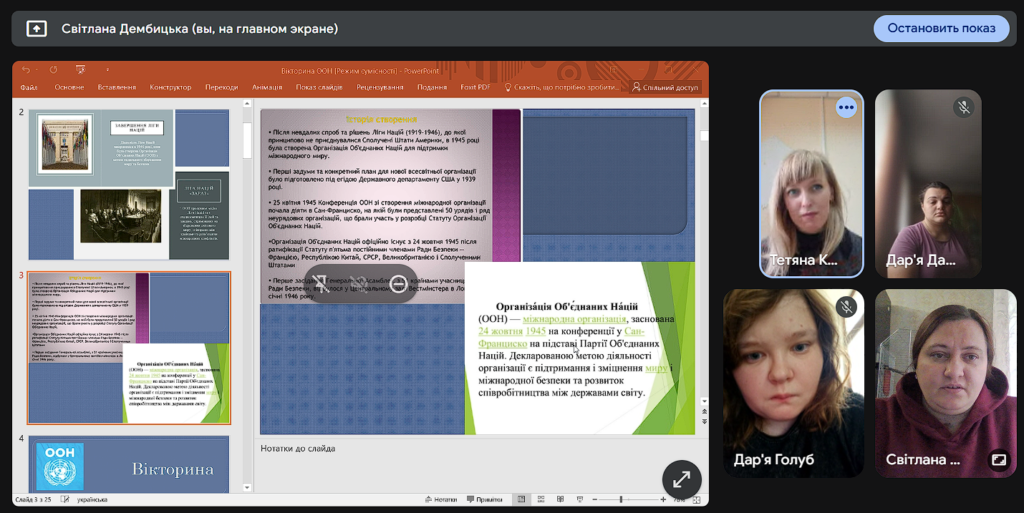Screen dimensions: 1024x513
Task: Click the remove icon on the presentation overlay
Action: click(x=398, y=283)
